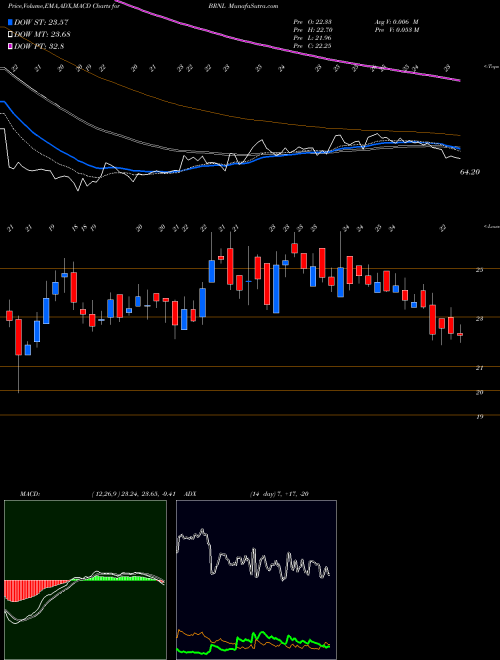500x660 pixels.
Task: Open the MACD histogram panel
Action: [x=85, y=580]
